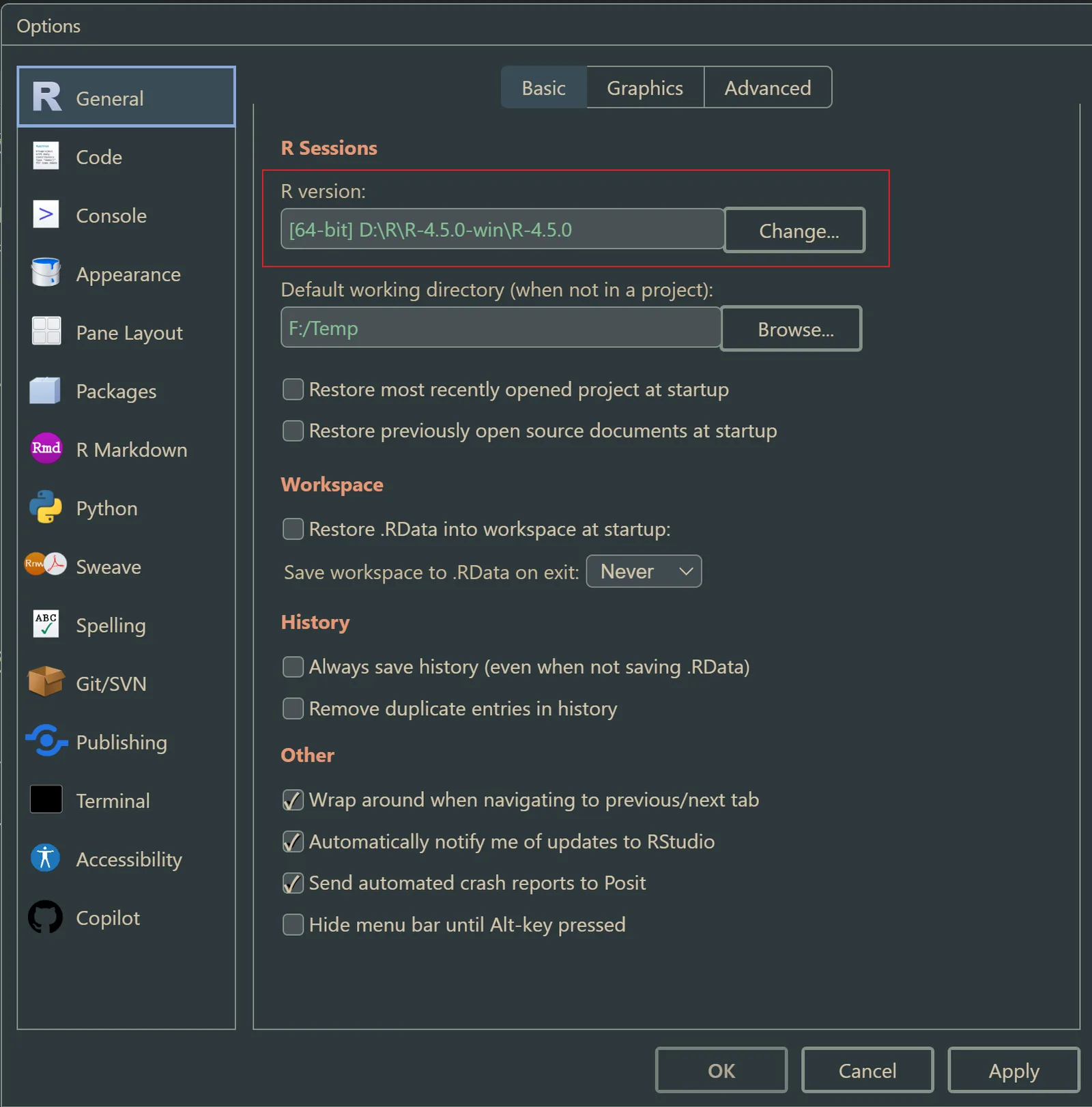Screen dimensions: 1092x1107
Task: Click the F:/Temp working directory field
Action: point(501,328)
